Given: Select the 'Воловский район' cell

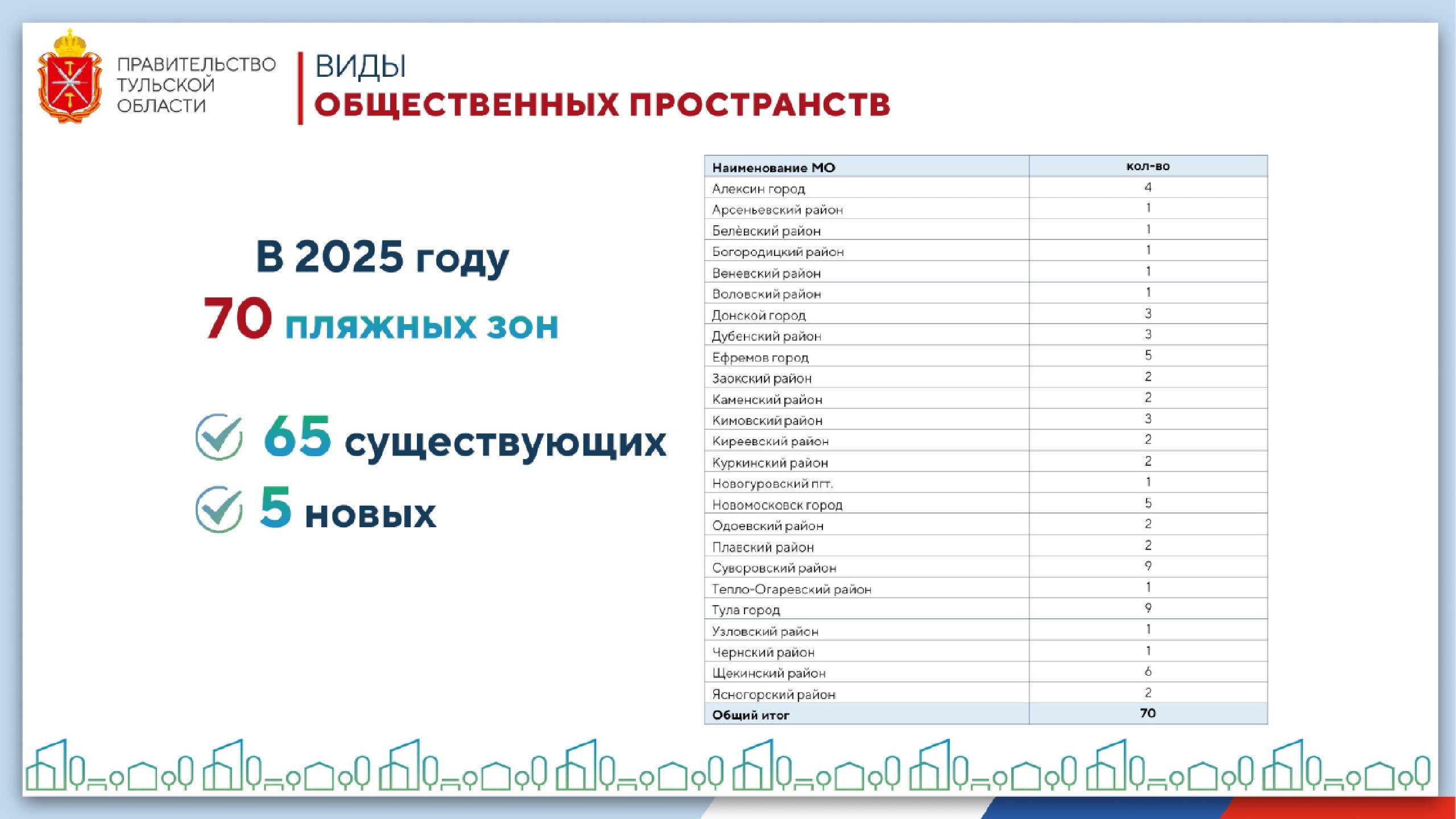Looking at the screenshot, I should 867,293.
